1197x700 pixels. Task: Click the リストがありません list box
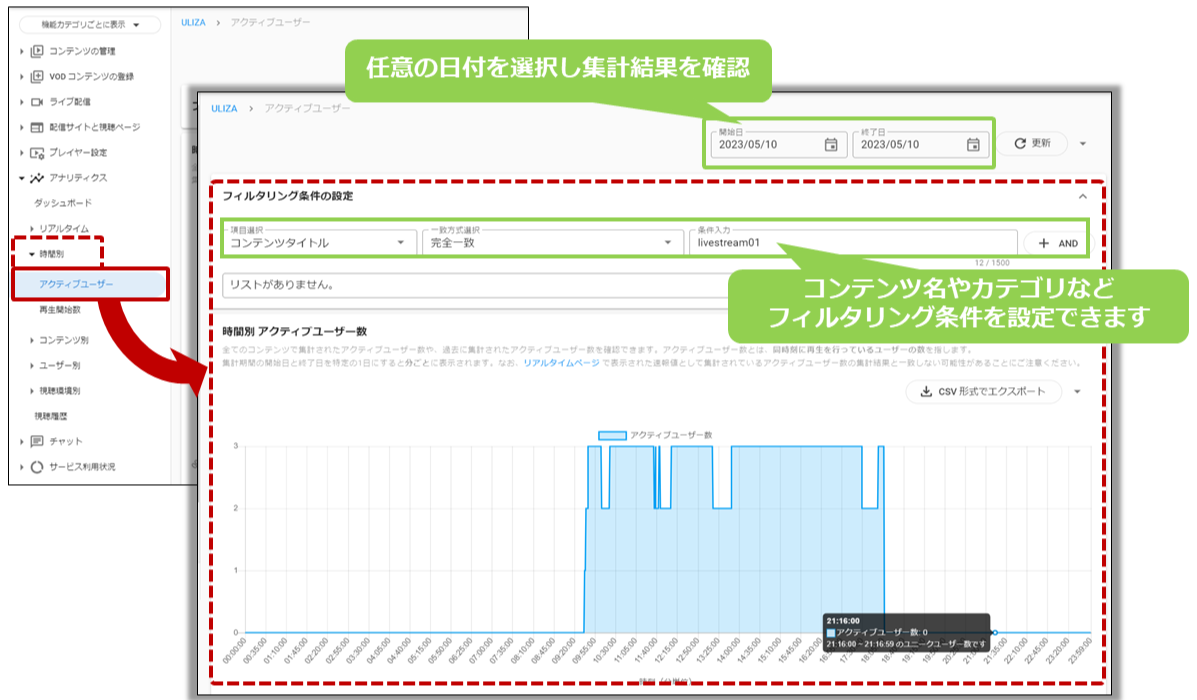(x=475, y=285)
